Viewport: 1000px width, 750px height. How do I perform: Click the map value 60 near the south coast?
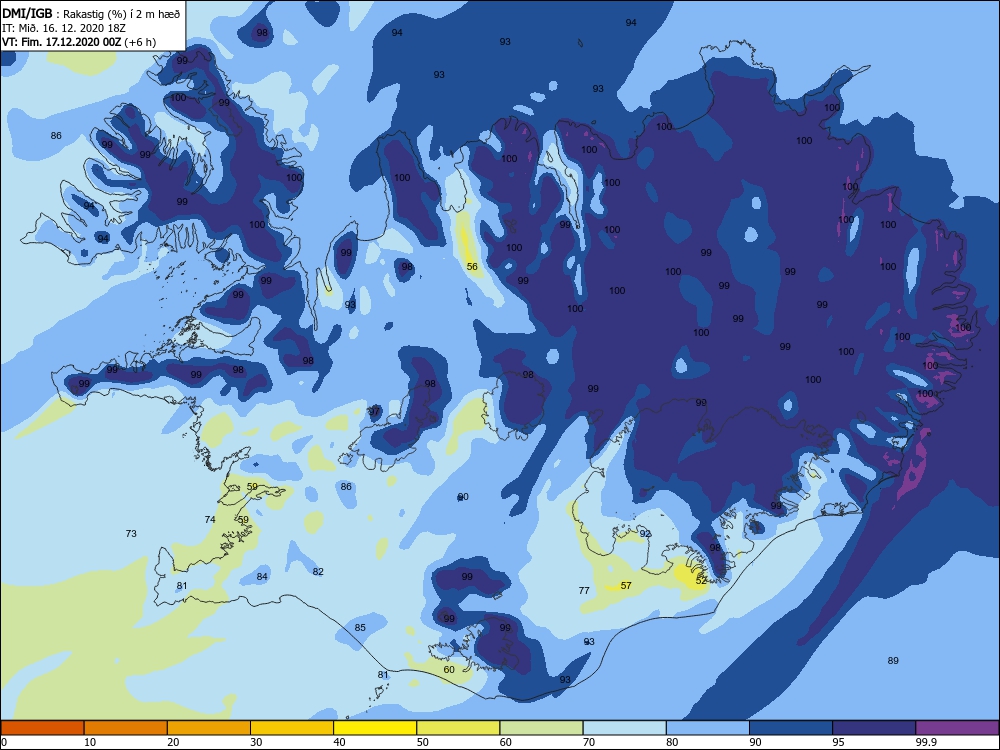coord(449,670)
